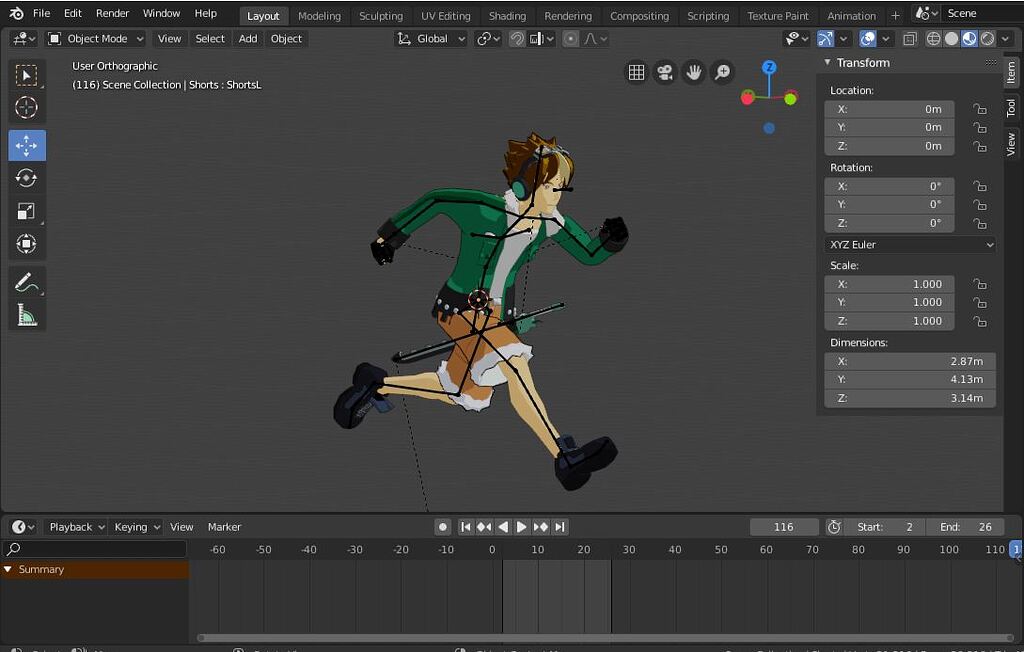Click the Location X value slider
This screenshot has width=1024, height=652.
click(x=889, y=109)
